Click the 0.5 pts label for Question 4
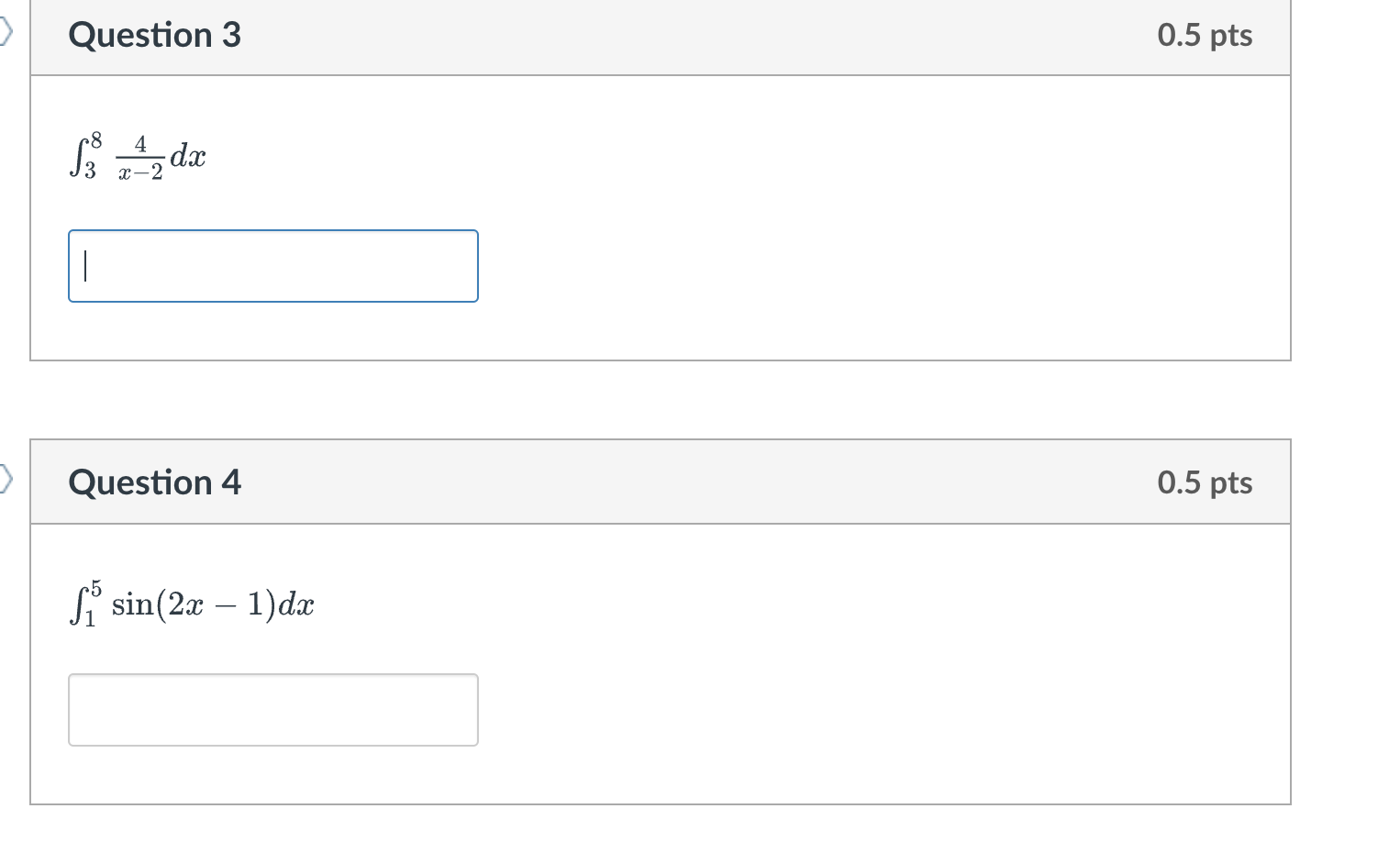Viewport: 1400px width, 853px height. click(x=1205, y=482)
